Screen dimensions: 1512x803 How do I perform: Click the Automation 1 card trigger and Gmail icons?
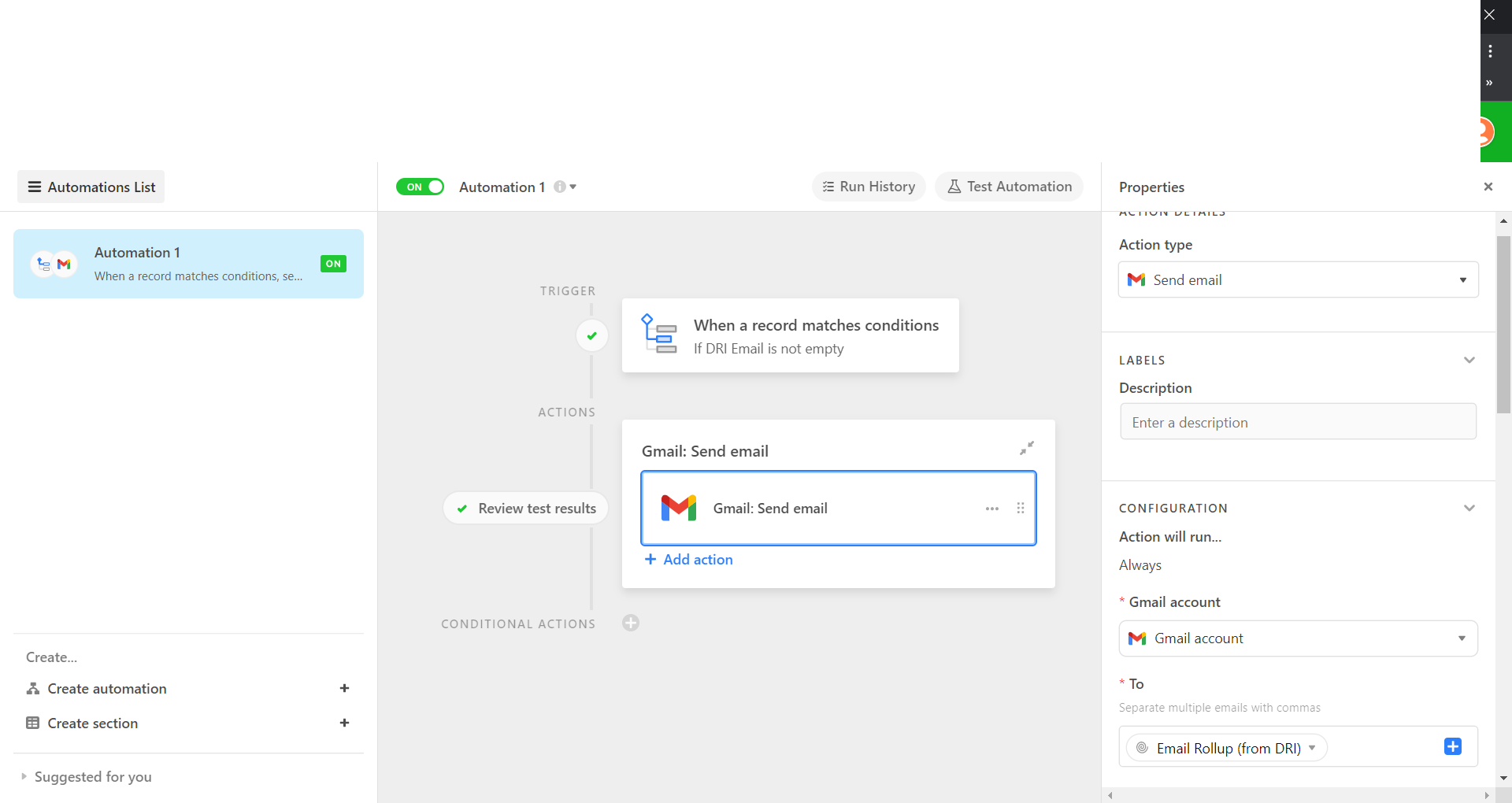[x=54, y=264]
